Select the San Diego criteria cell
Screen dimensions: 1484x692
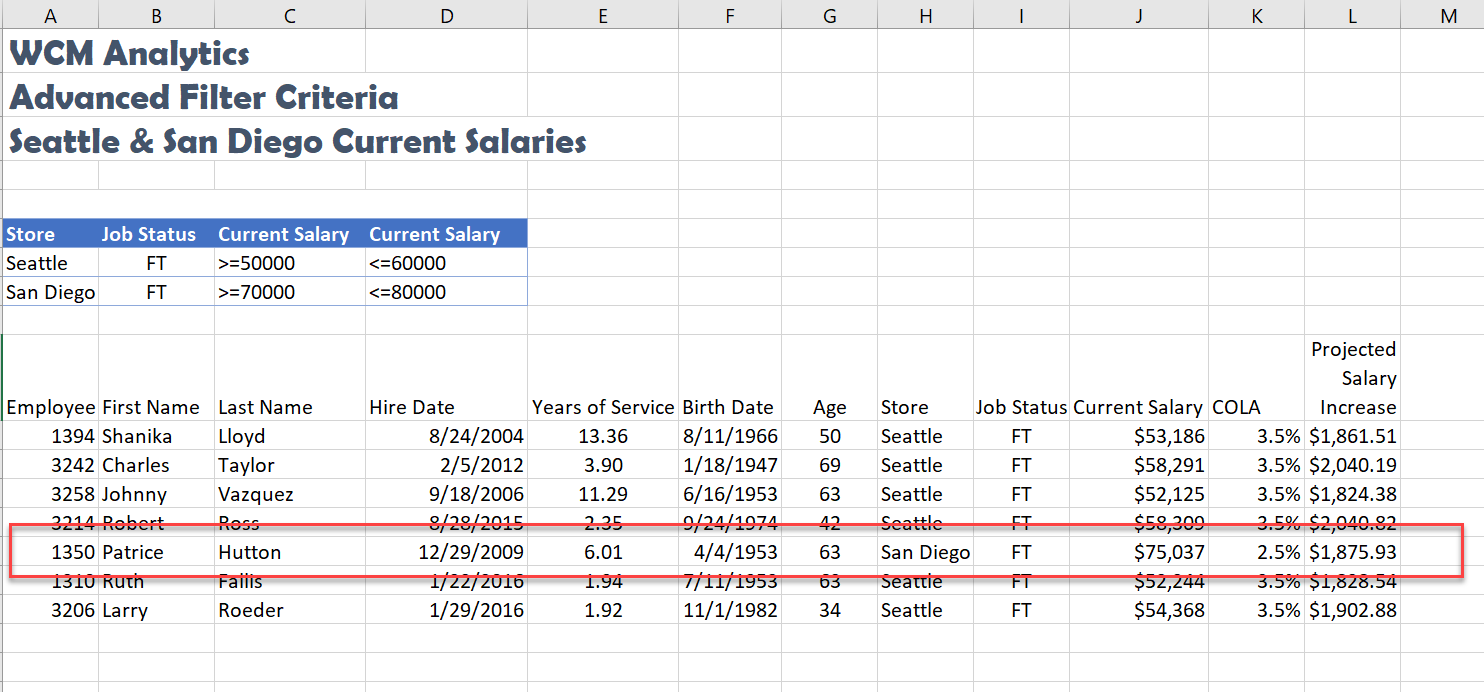click(x=50, y=292)
